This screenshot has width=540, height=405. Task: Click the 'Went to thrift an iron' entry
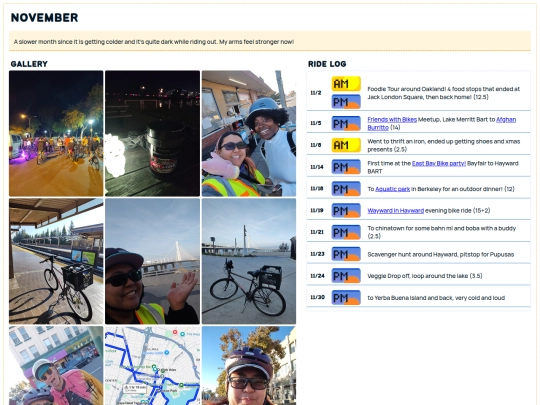[444, 145]
